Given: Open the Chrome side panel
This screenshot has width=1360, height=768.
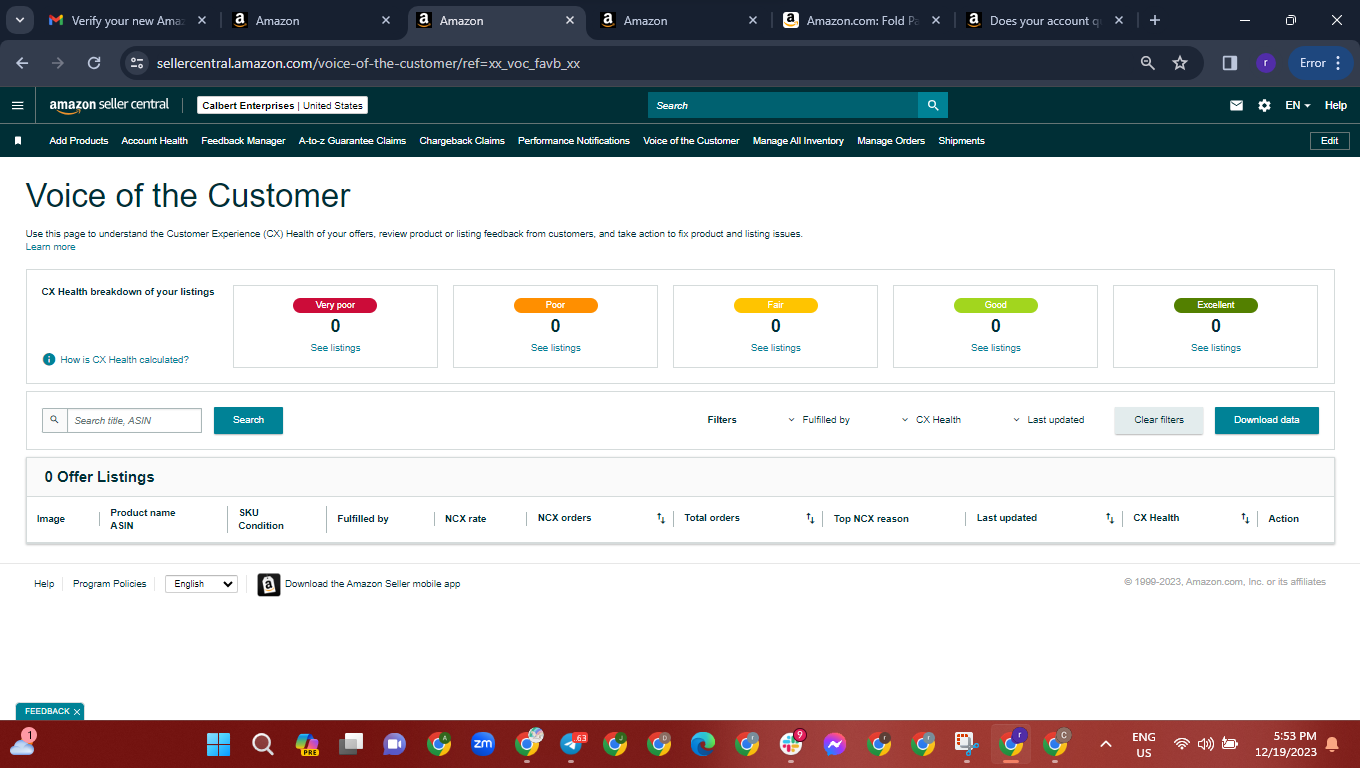Looking at the screenshot, I should 1230,63.
